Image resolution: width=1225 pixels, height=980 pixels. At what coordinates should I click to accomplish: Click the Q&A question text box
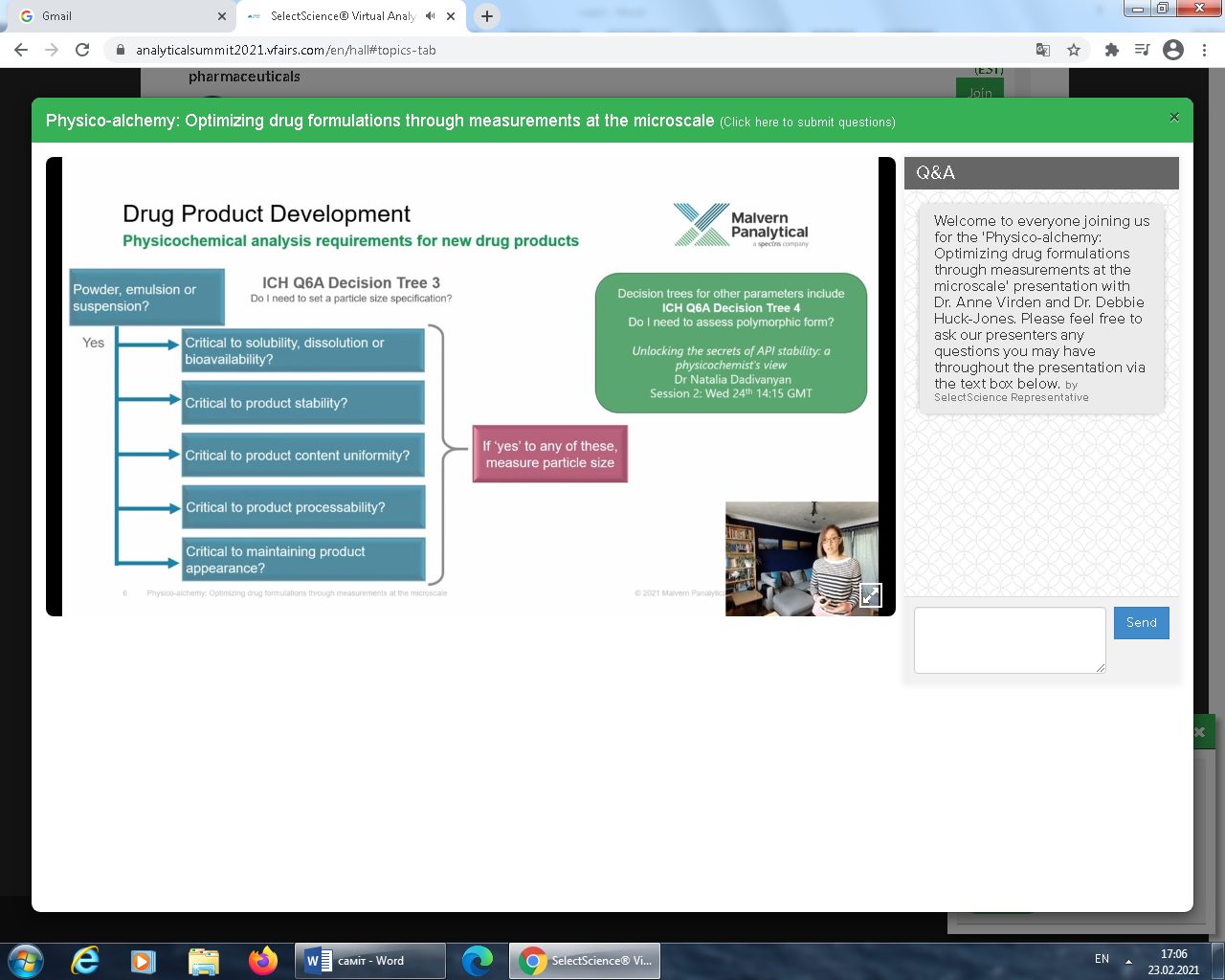[x=1010, y=639]
